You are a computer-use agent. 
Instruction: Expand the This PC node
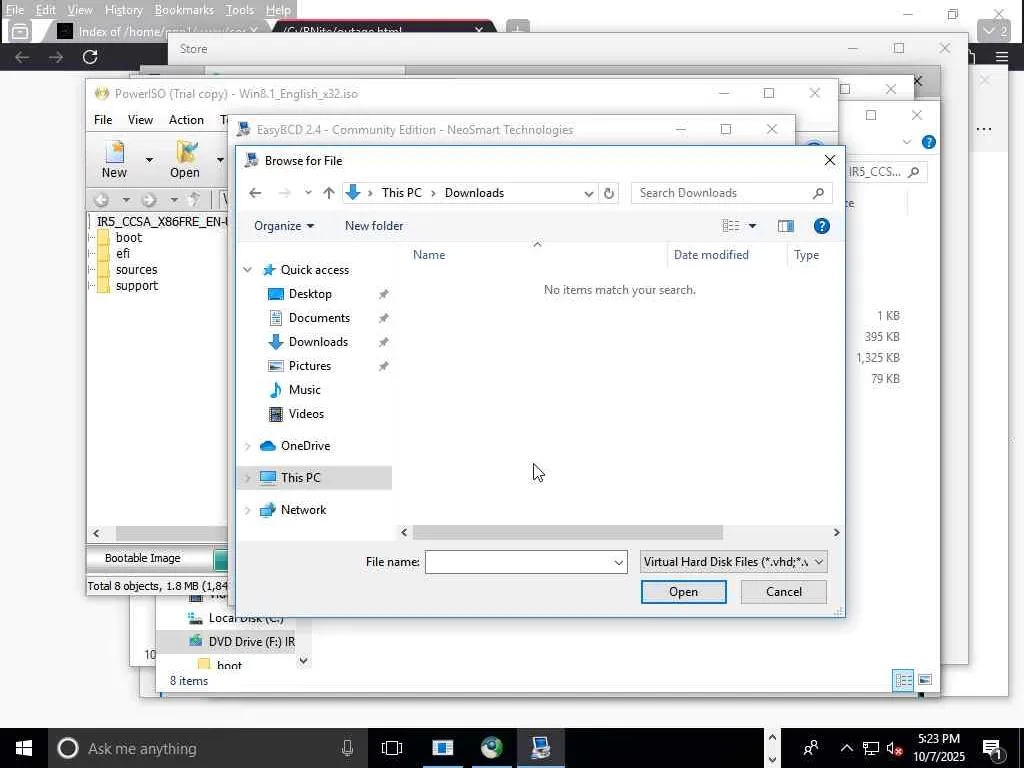(x=248, y=478)
